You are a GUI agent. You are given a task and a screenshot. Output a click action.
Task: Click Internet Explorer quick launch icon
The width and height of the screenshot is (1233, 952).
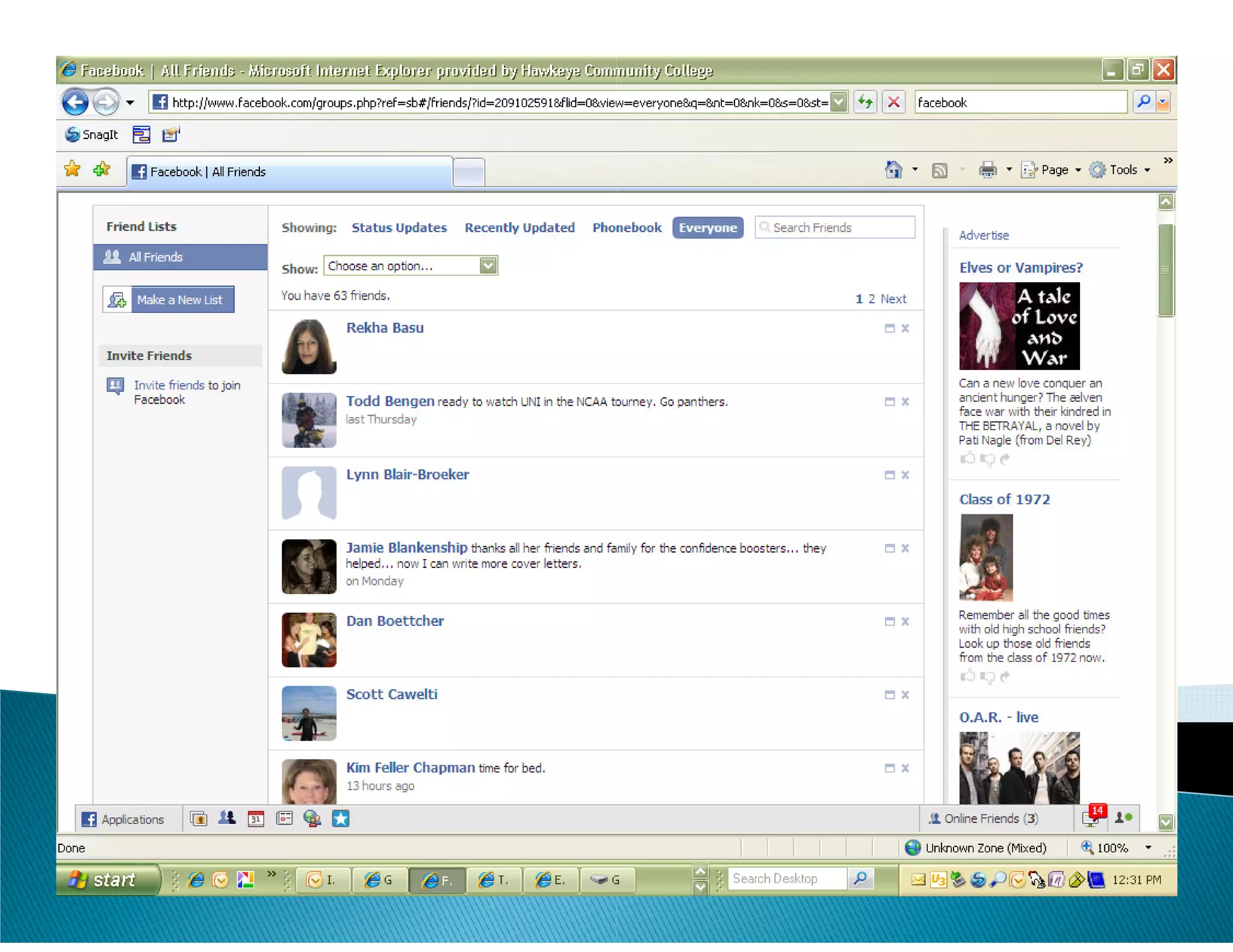tap(196, 880)
